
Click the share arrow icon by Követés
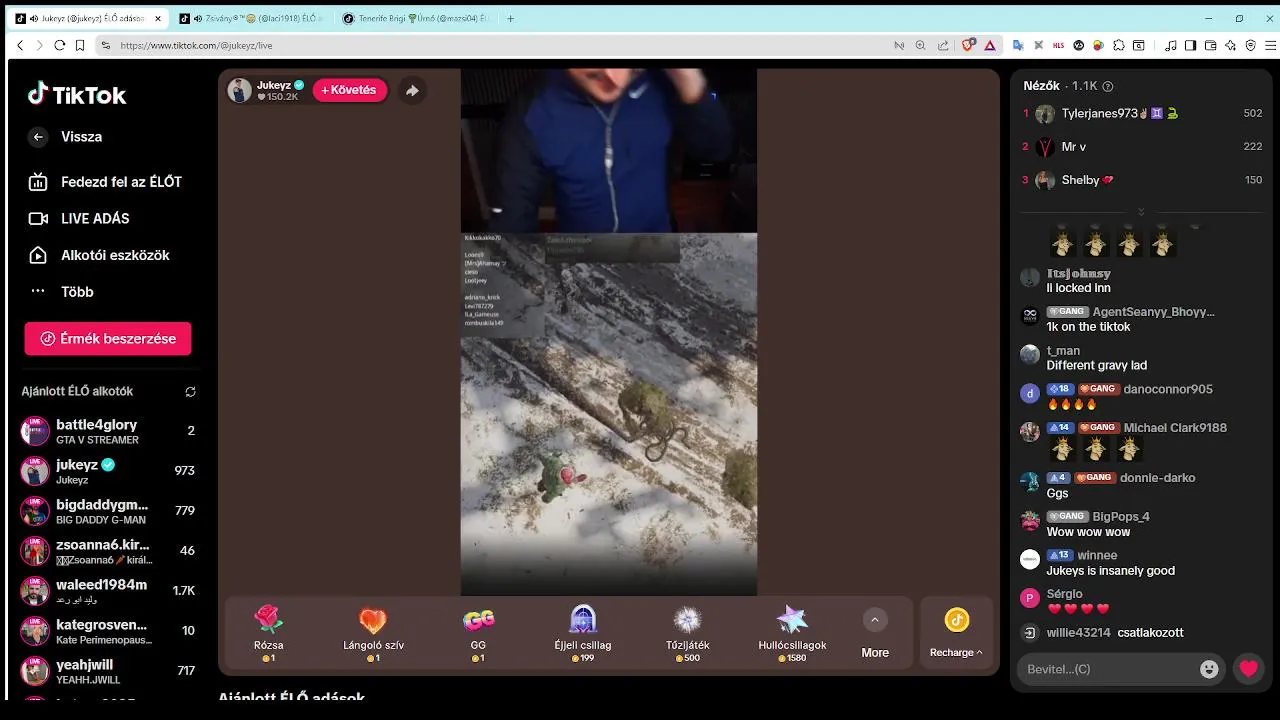click(x=412, y=90)
